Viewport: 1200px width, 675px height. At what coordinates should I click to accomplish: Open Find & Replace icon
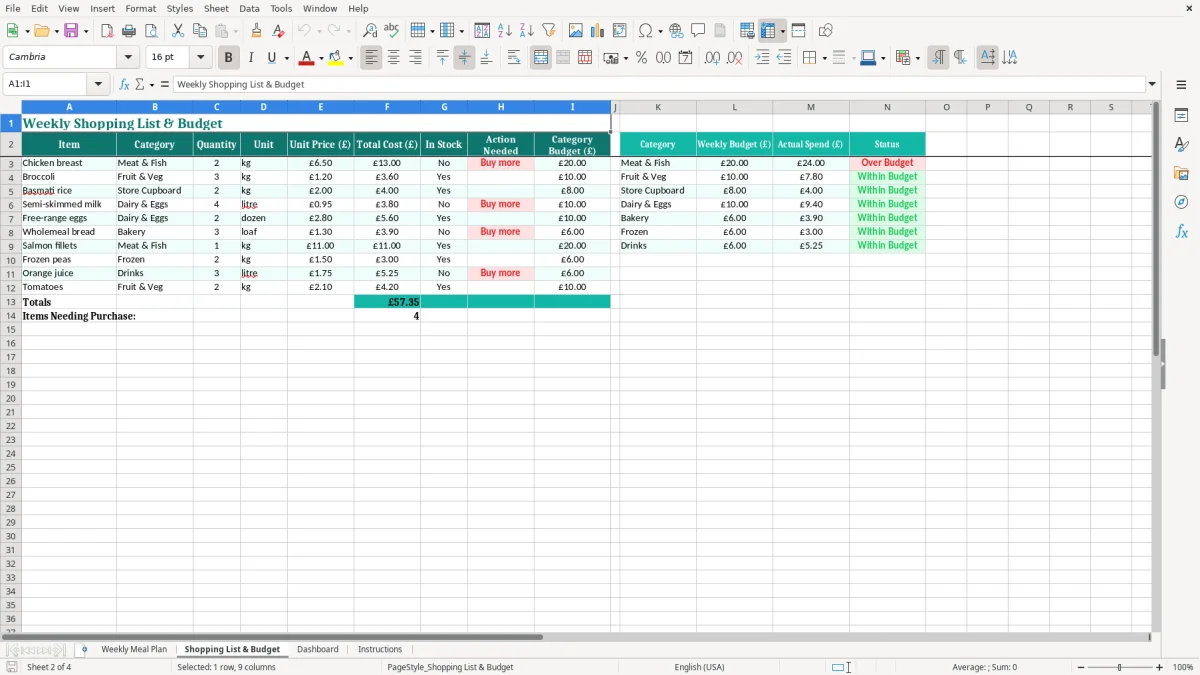coord(370,31)
